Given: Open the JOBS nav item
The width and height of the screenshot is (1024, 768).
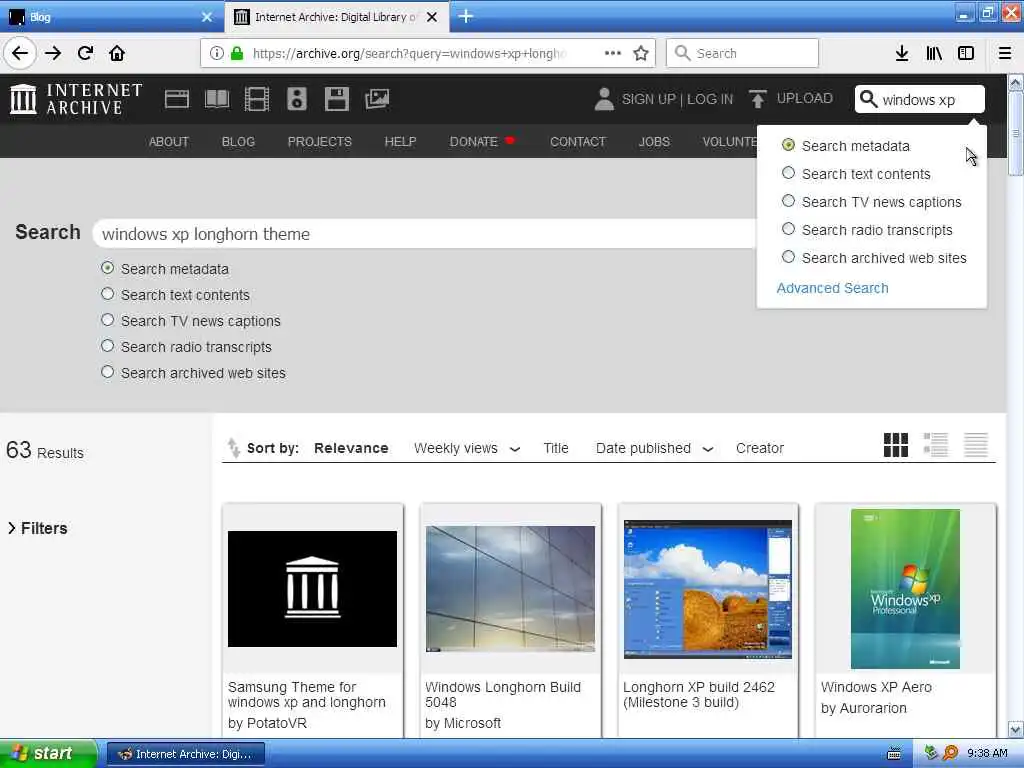Looking at the screenshot, I should (x=654, y=142).
